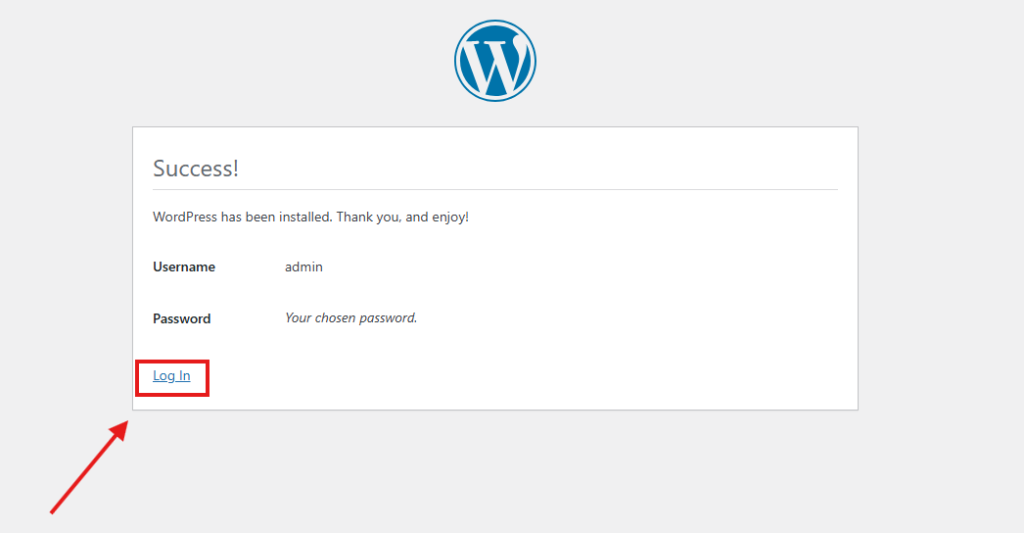Image resolution: width=1024 pixels, height=533 pixels.
Task: Click the Success! heading
Action: (195, 168)
